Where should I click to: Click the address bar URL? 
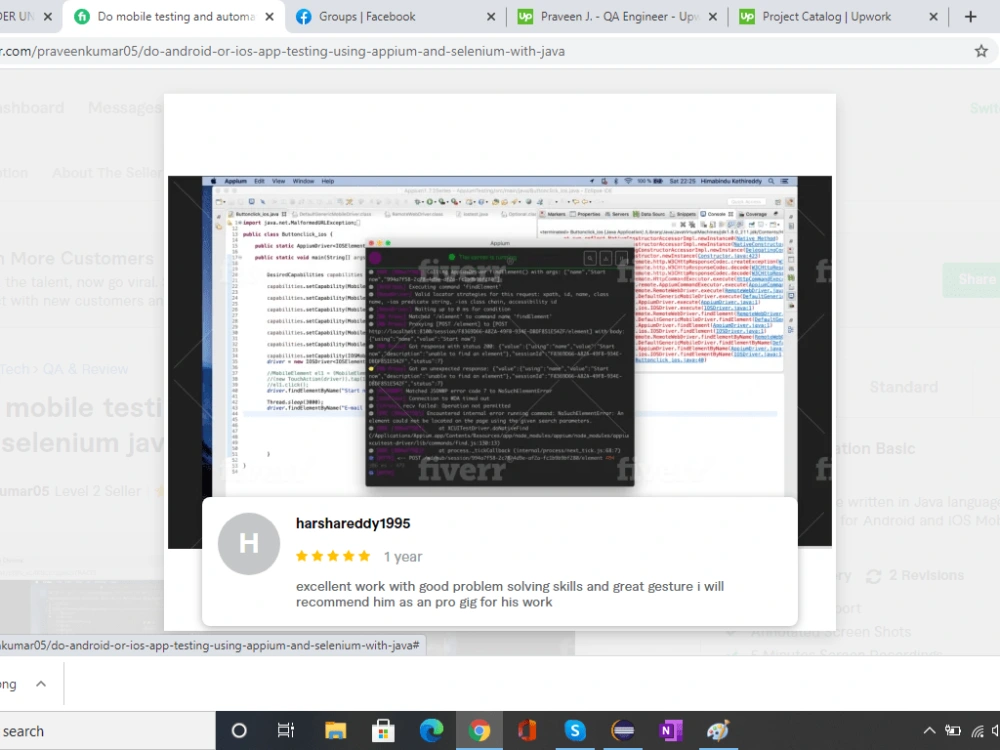pos(283,51)
